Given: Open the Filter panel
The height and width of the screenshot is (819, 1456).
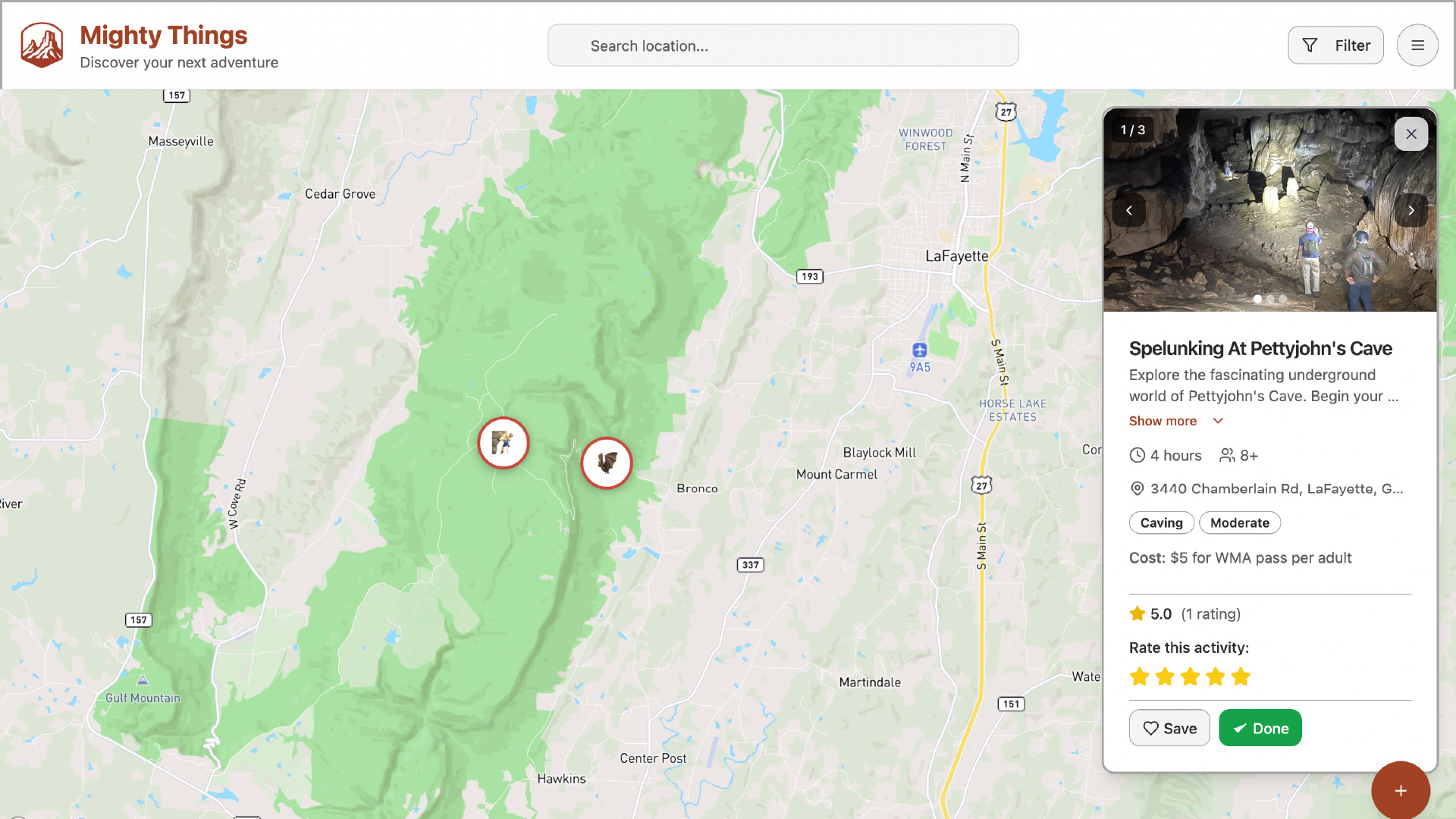Looking at the screenshot, I should click(1335, 45).
